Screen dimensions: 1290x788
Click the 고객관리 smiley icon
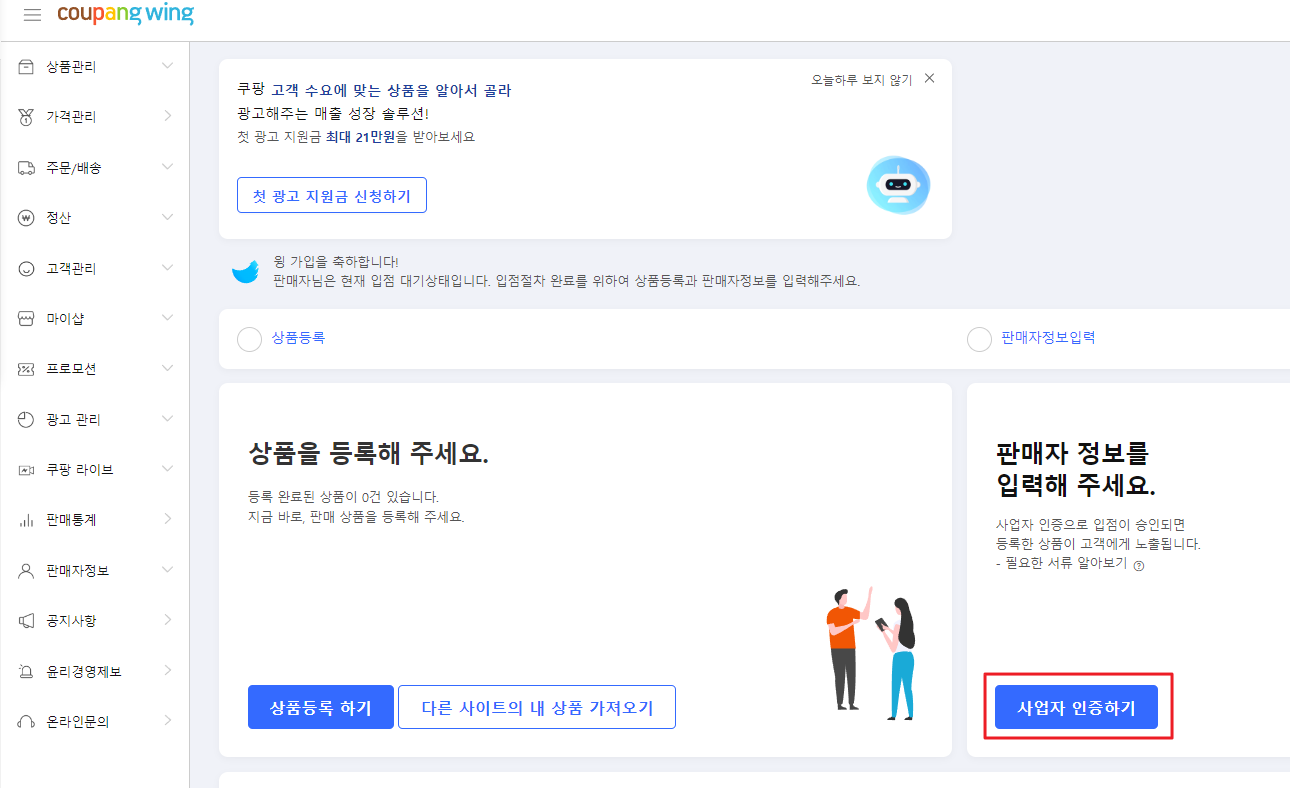click(27, 268)
